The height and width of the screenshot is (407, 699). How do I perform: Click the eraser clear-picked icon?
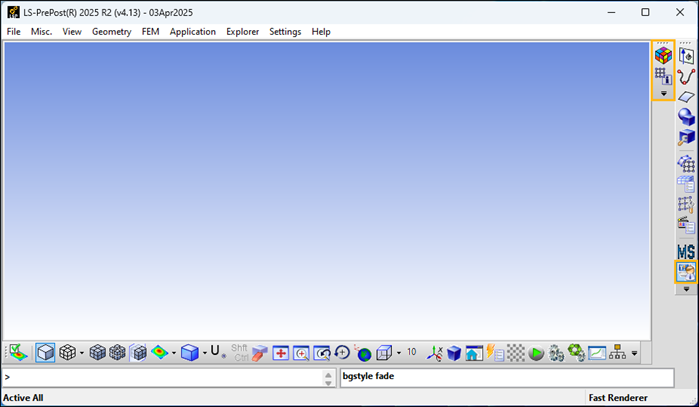(x=259, y=353)
